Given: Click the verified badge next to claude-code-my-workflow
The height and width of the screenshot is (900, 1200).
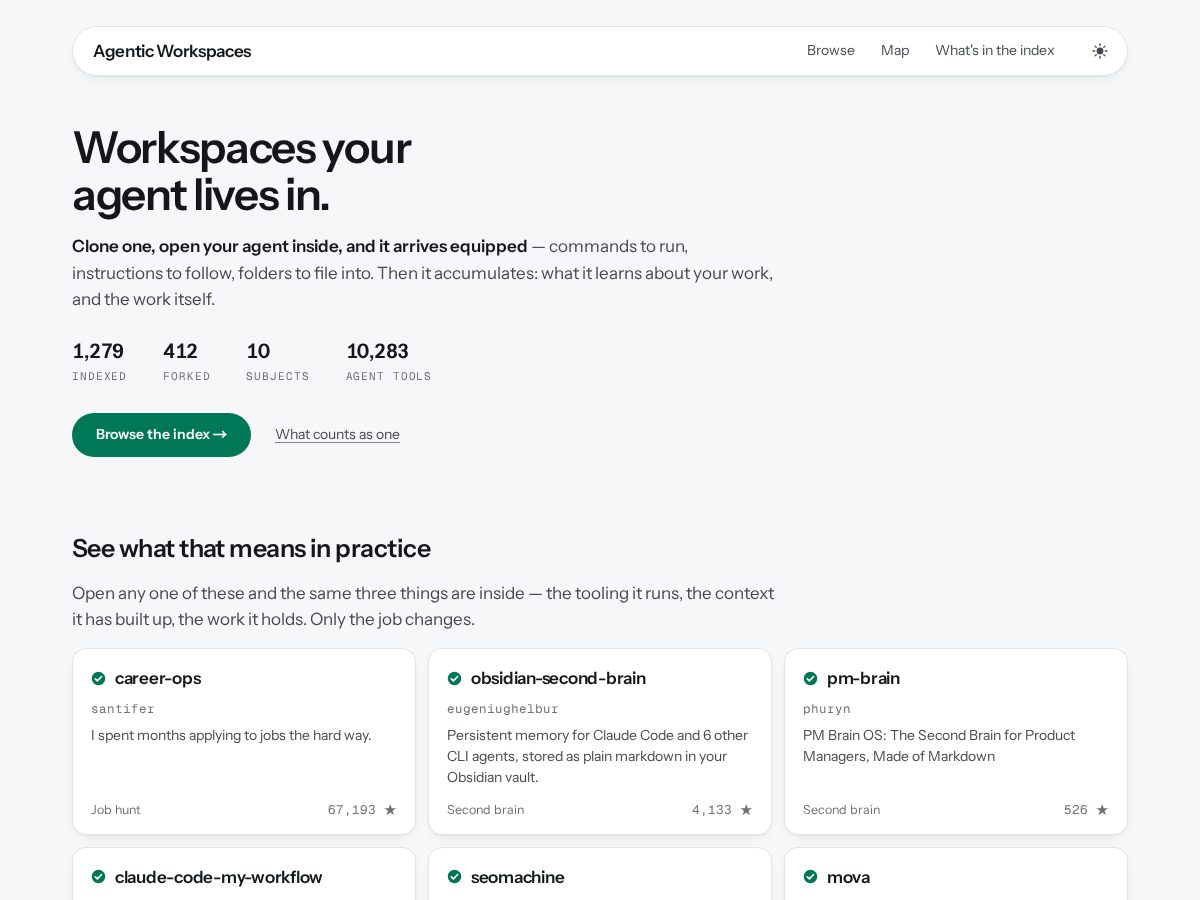Looking at the screenshot, I should pyautogui.click(x=98, y=877).
